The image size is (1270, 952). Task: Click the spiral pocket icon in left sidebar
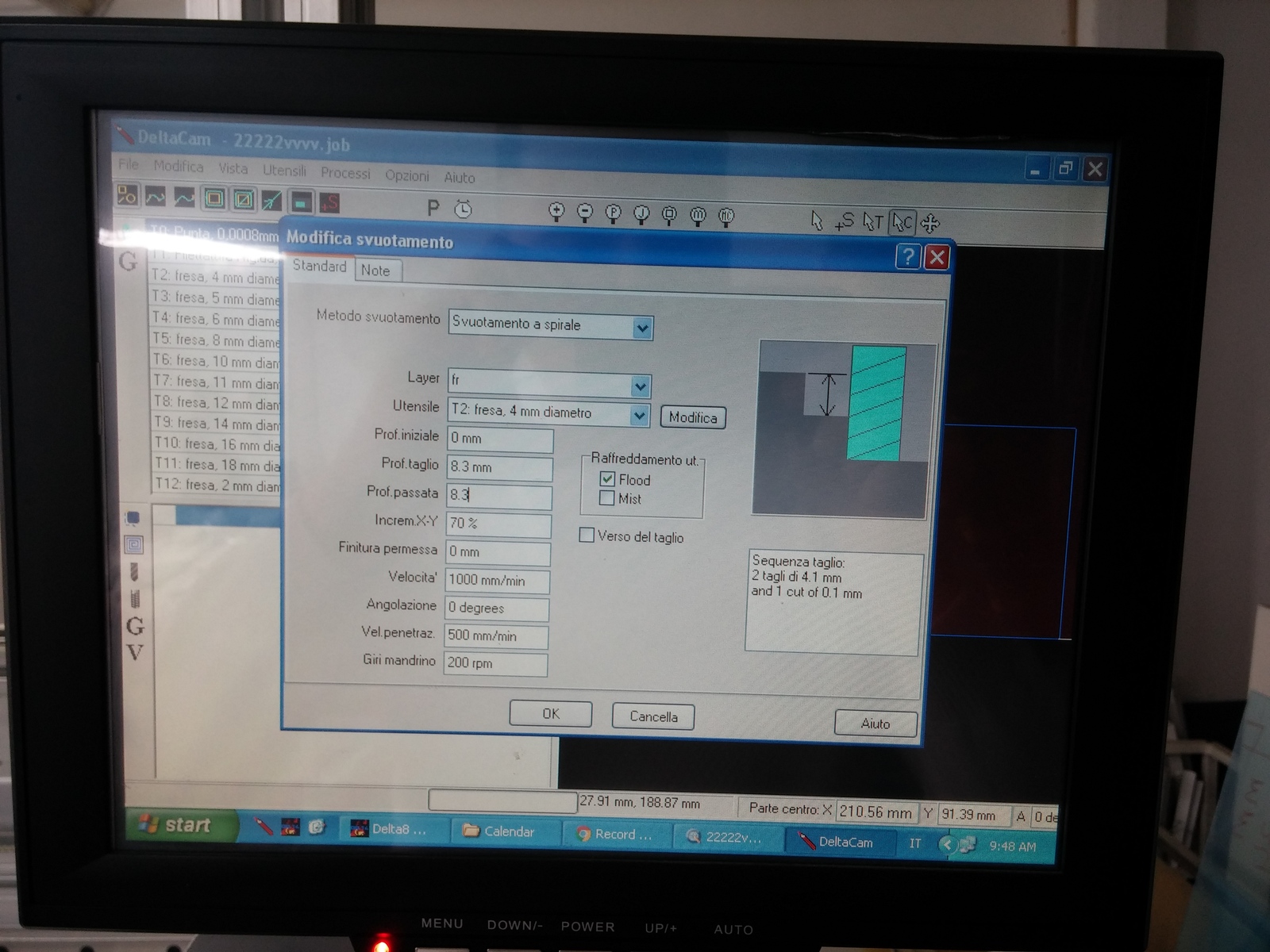[x=134, y=544]
